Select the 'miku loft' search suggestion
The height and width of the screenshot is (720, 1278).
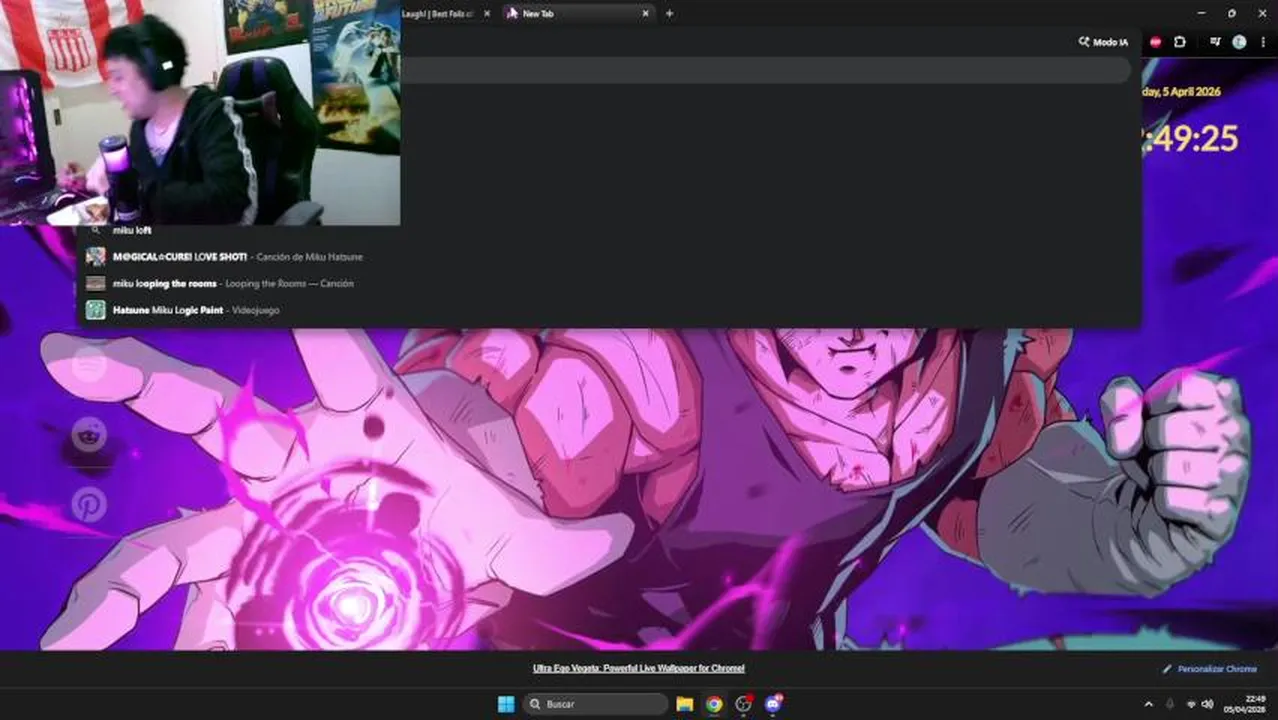(x=608, y=230)
